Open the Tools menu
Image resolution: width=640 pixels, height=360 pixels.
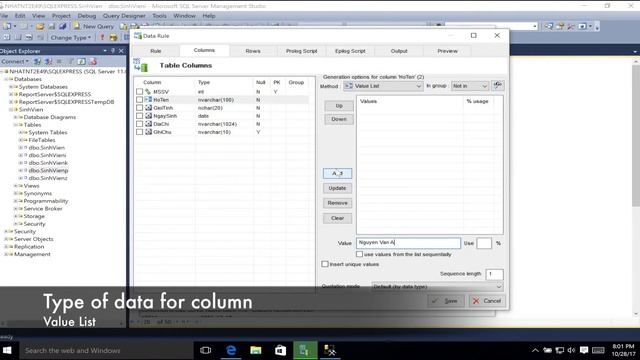159,16
